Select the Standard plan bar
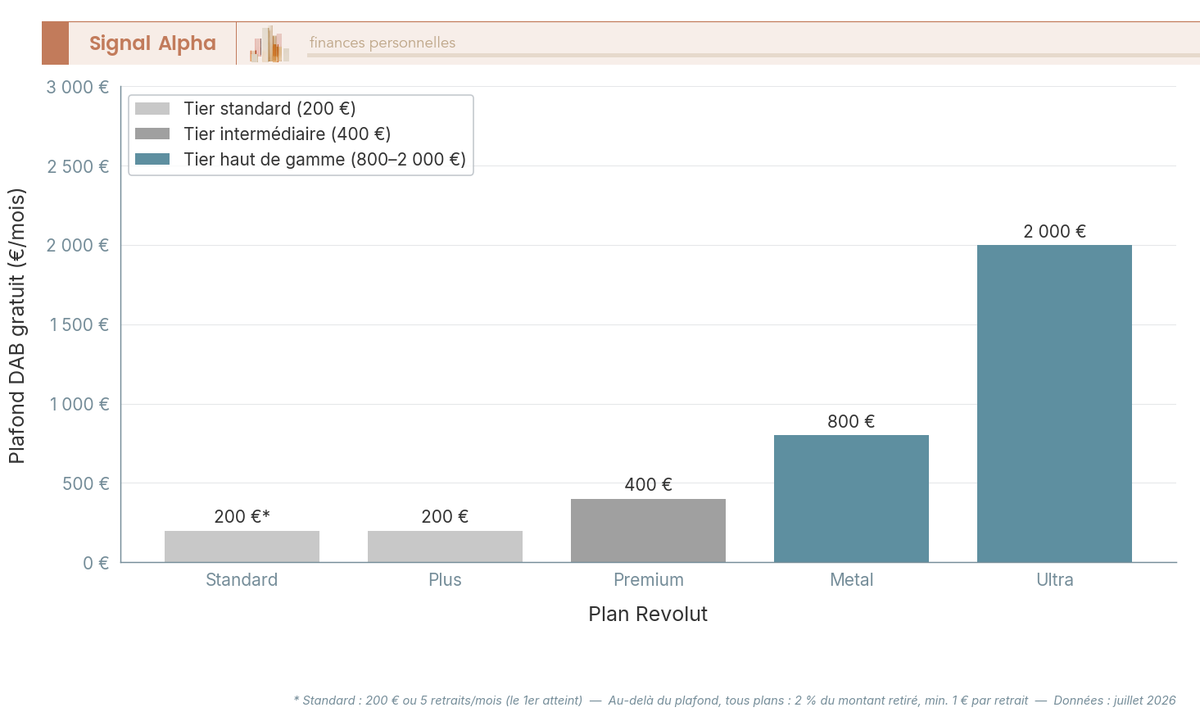Screen dimensions: 1200x721 [242, 546]
